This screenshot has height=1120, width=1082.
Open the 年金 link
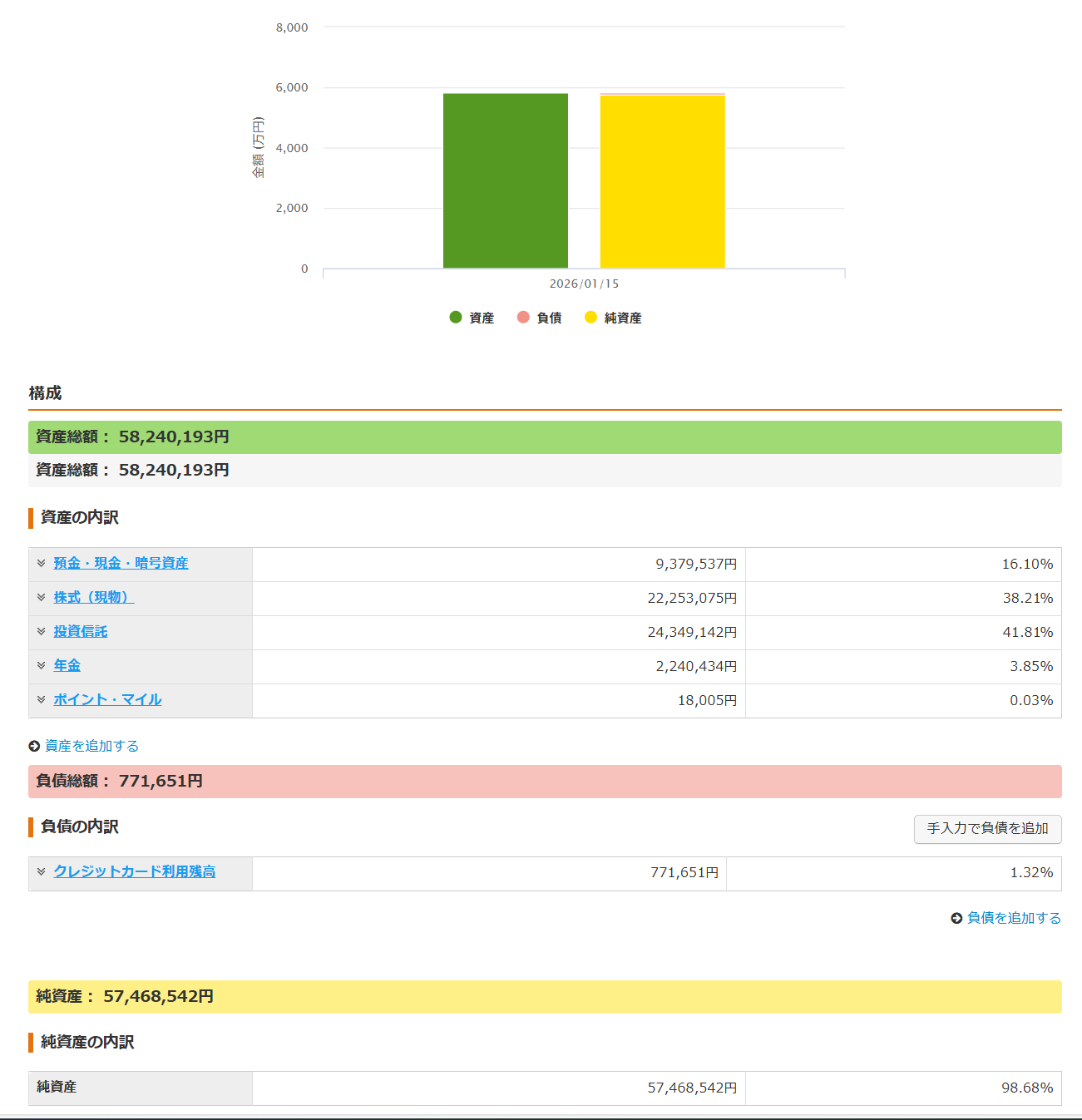(67, 665)
